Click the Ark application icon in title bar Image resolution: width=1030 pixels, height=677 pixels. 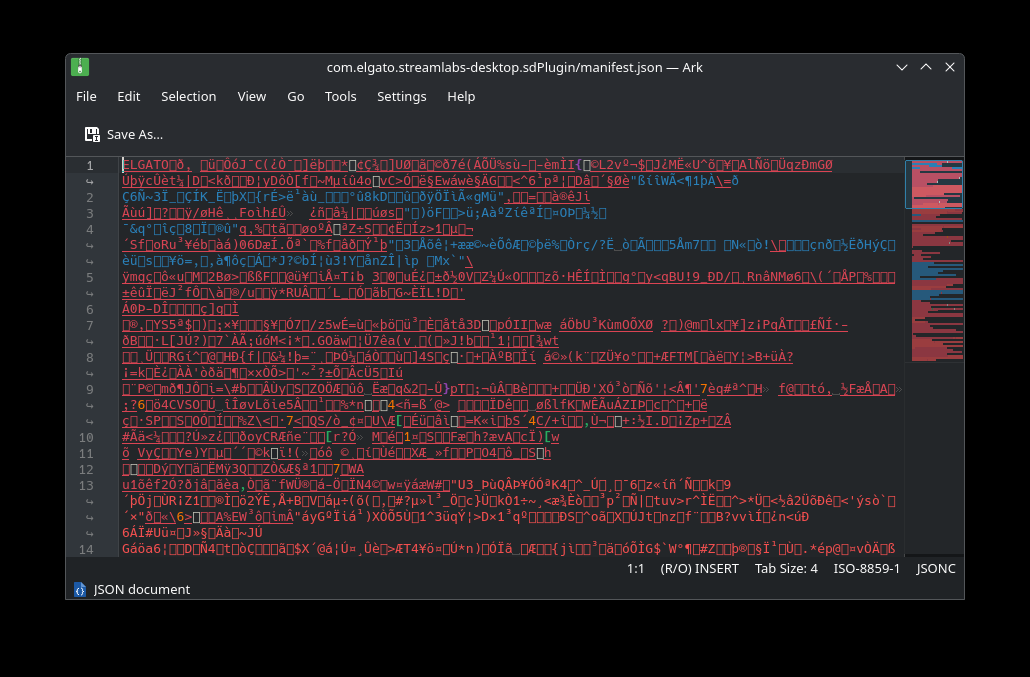point(80,67)
